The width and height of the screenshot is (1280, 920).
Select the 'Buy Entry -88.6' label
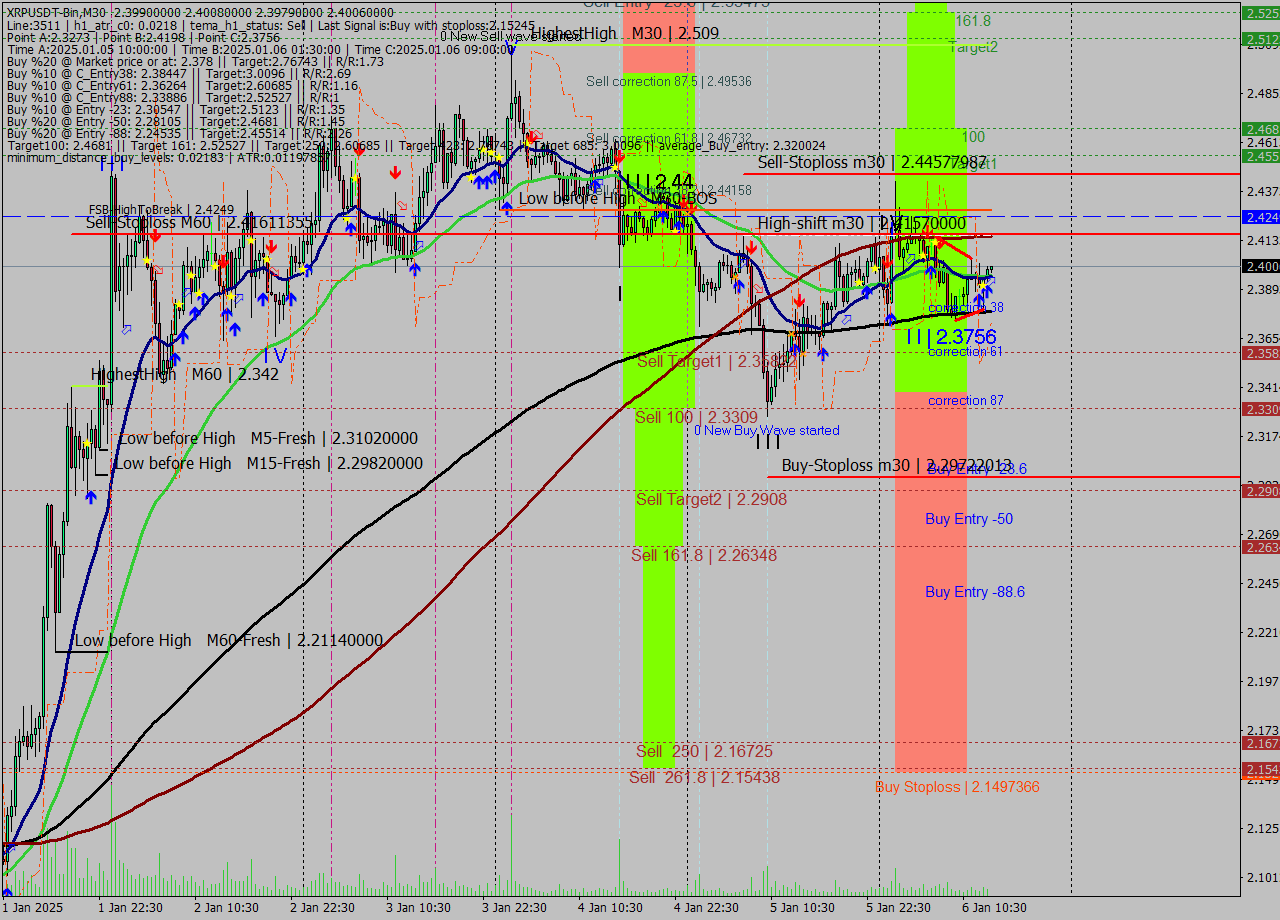pos(975,592)
